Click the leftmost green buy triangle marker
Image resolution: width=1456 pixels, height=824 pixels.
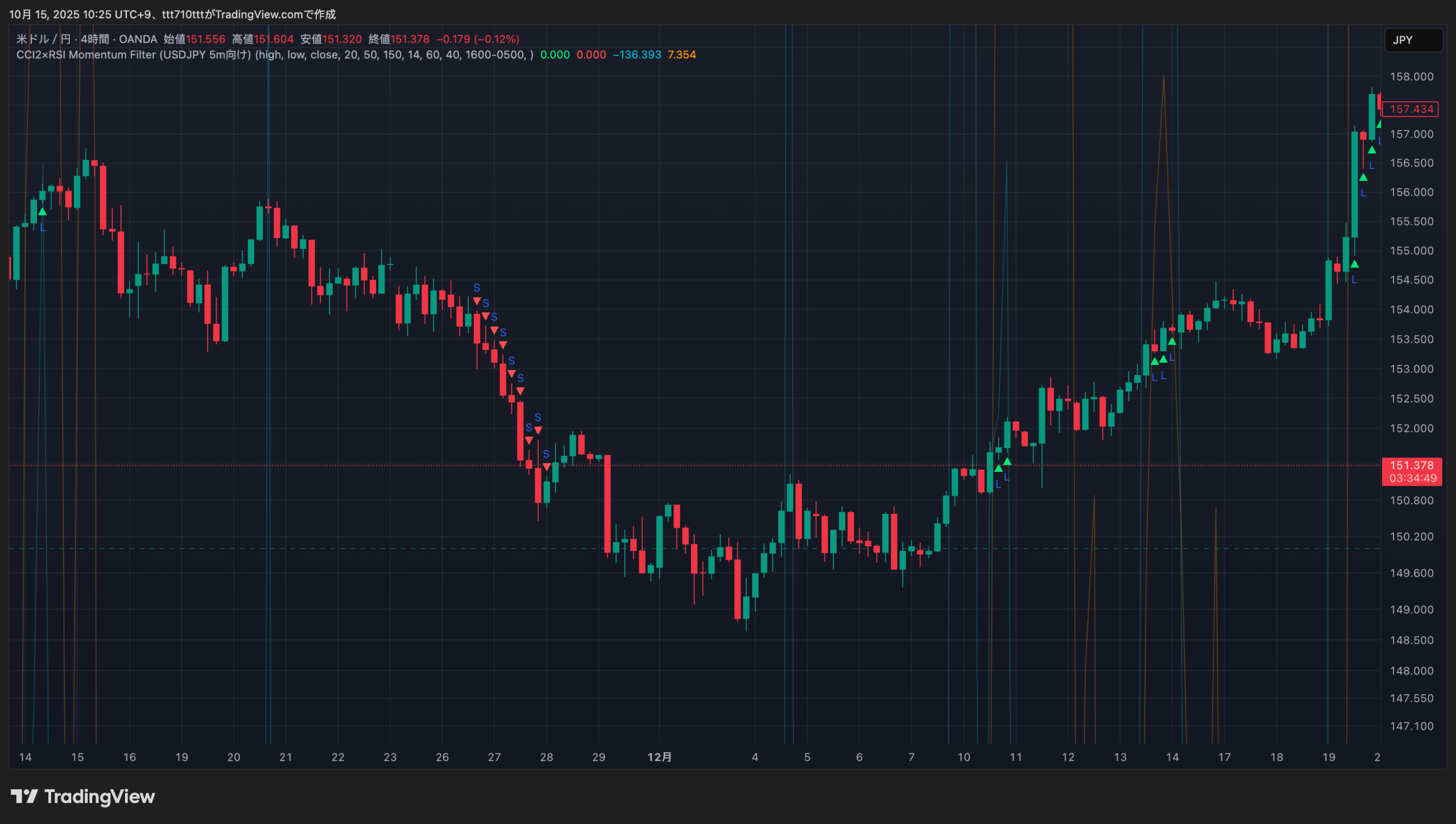coord(42,212)
